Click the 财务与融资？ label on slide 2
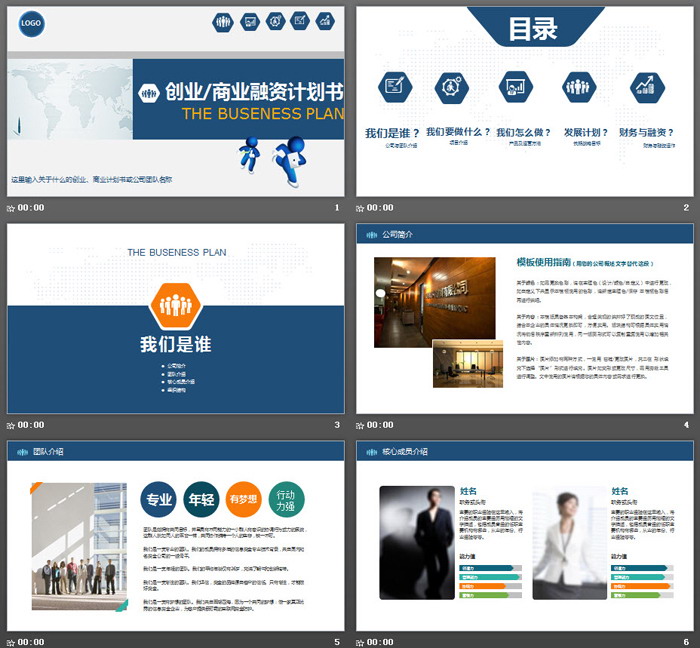This screenshot has height=648, width=700. click(x=646, y=133)
